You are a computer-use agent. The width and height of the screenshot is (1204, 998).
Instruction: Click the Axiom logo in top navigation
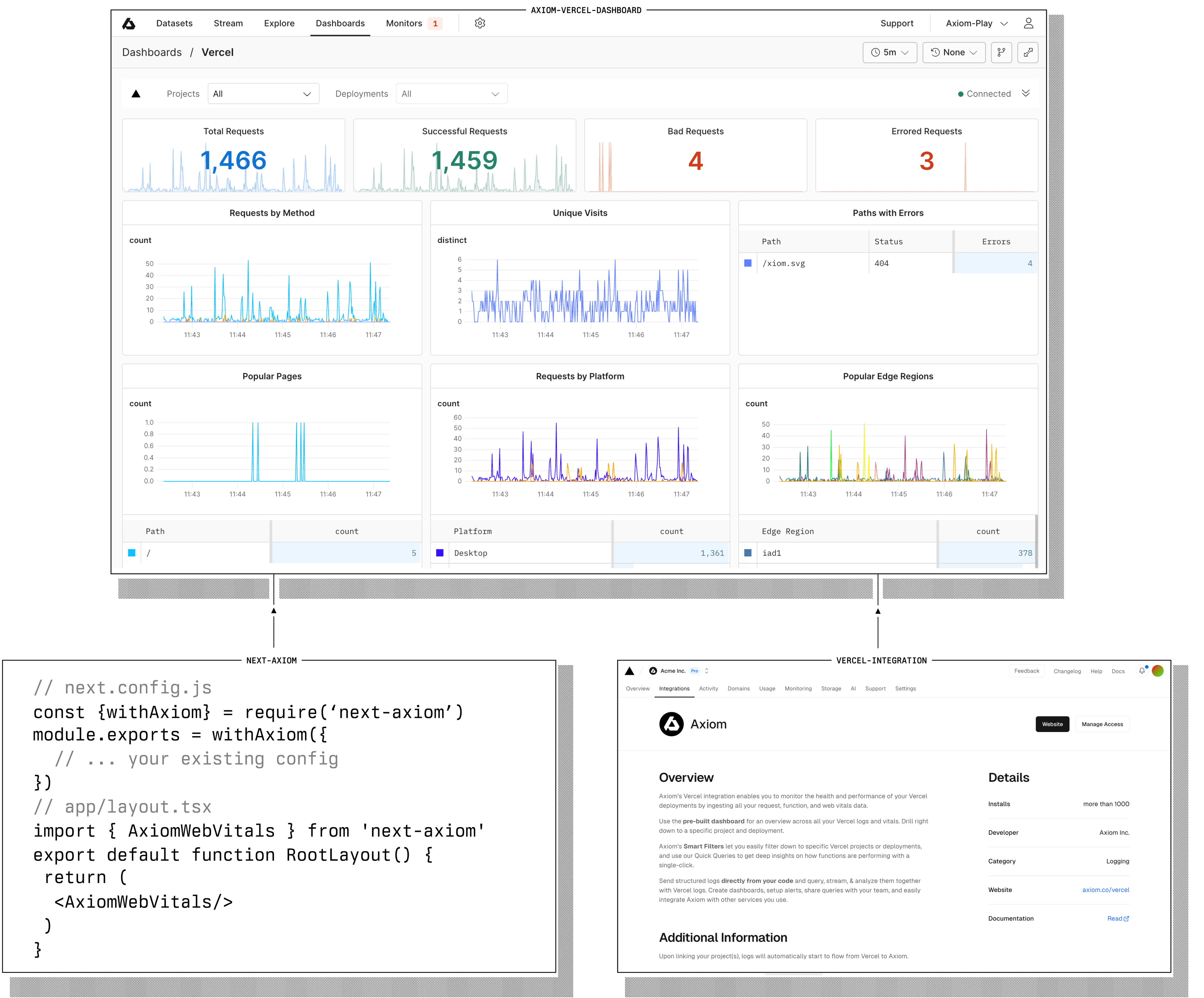129,24
